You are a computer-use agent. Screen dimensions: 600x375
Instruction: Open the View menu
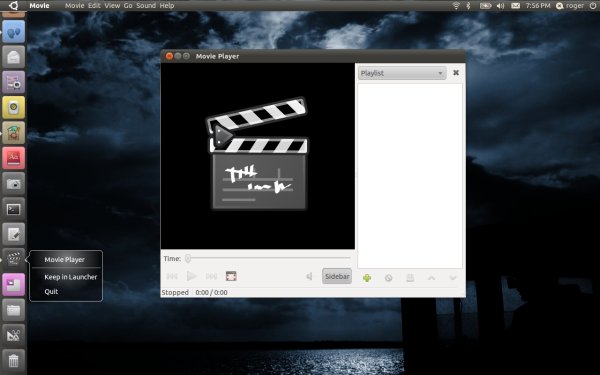click(x=112, y=6)
